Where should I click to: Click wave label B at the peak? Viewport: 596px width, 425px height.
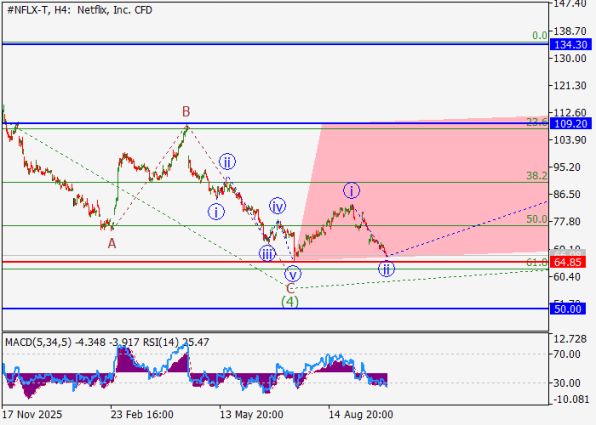(185, 112)
